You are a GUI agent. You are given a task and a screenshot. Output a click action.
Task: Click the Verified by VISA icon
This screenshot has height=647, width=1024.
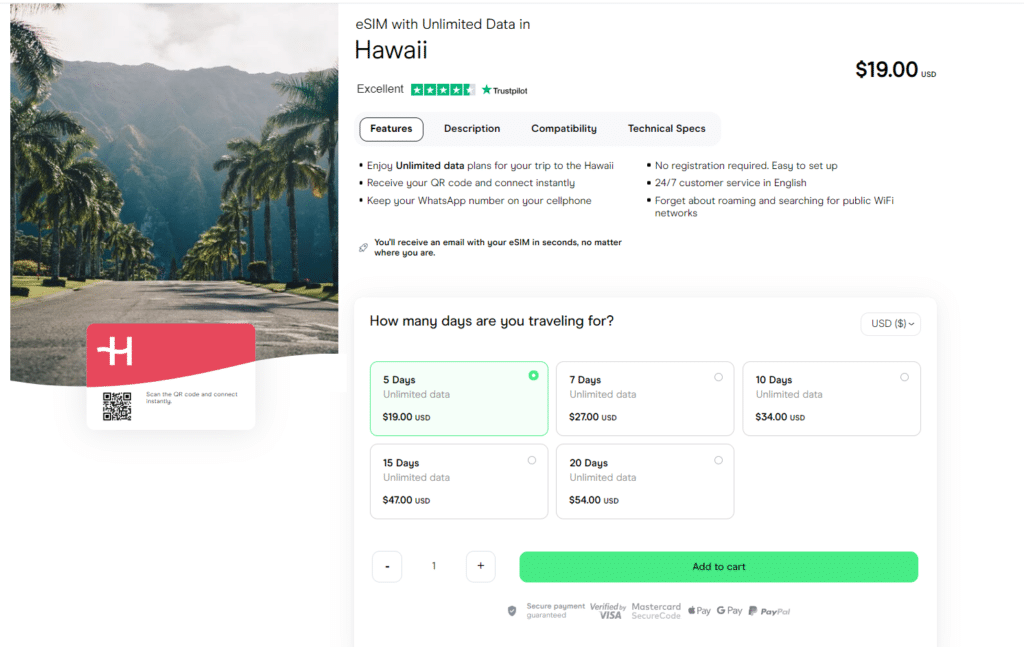[x=609, y=609]
